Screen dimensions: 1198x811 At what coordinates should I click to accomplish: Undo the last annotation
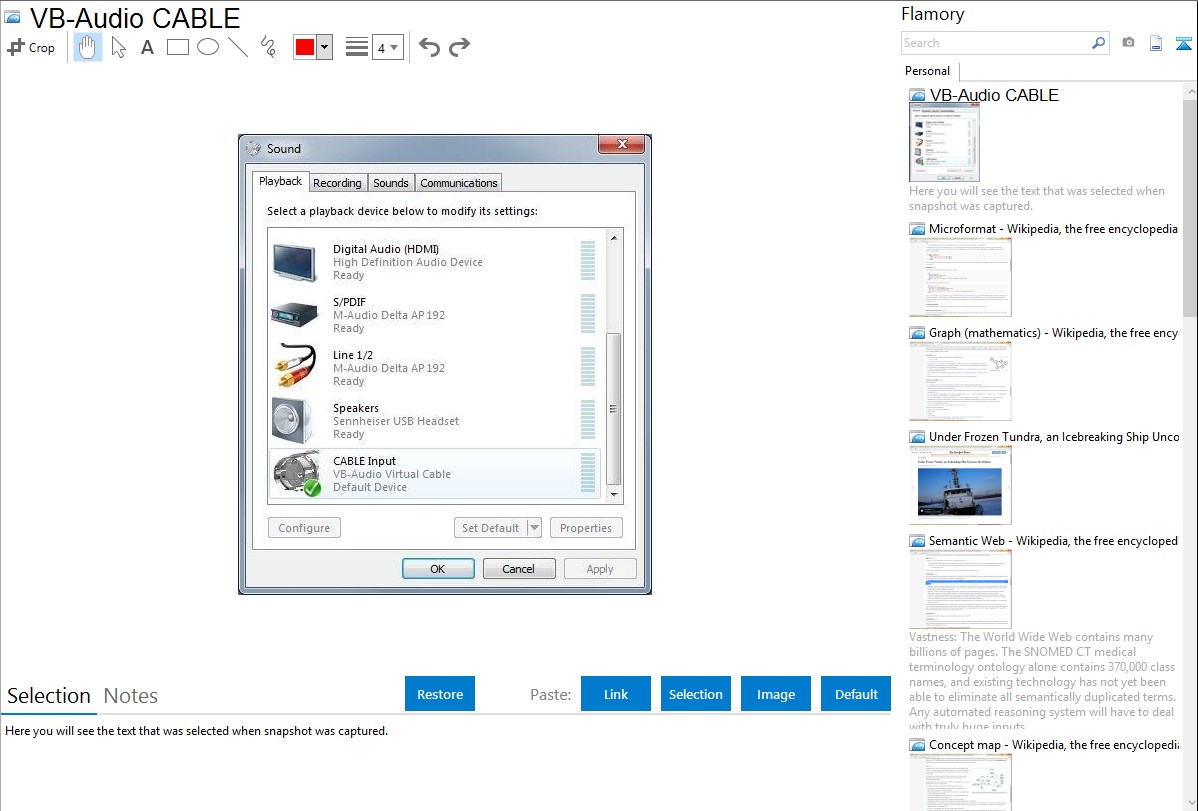tap(429, 47)
